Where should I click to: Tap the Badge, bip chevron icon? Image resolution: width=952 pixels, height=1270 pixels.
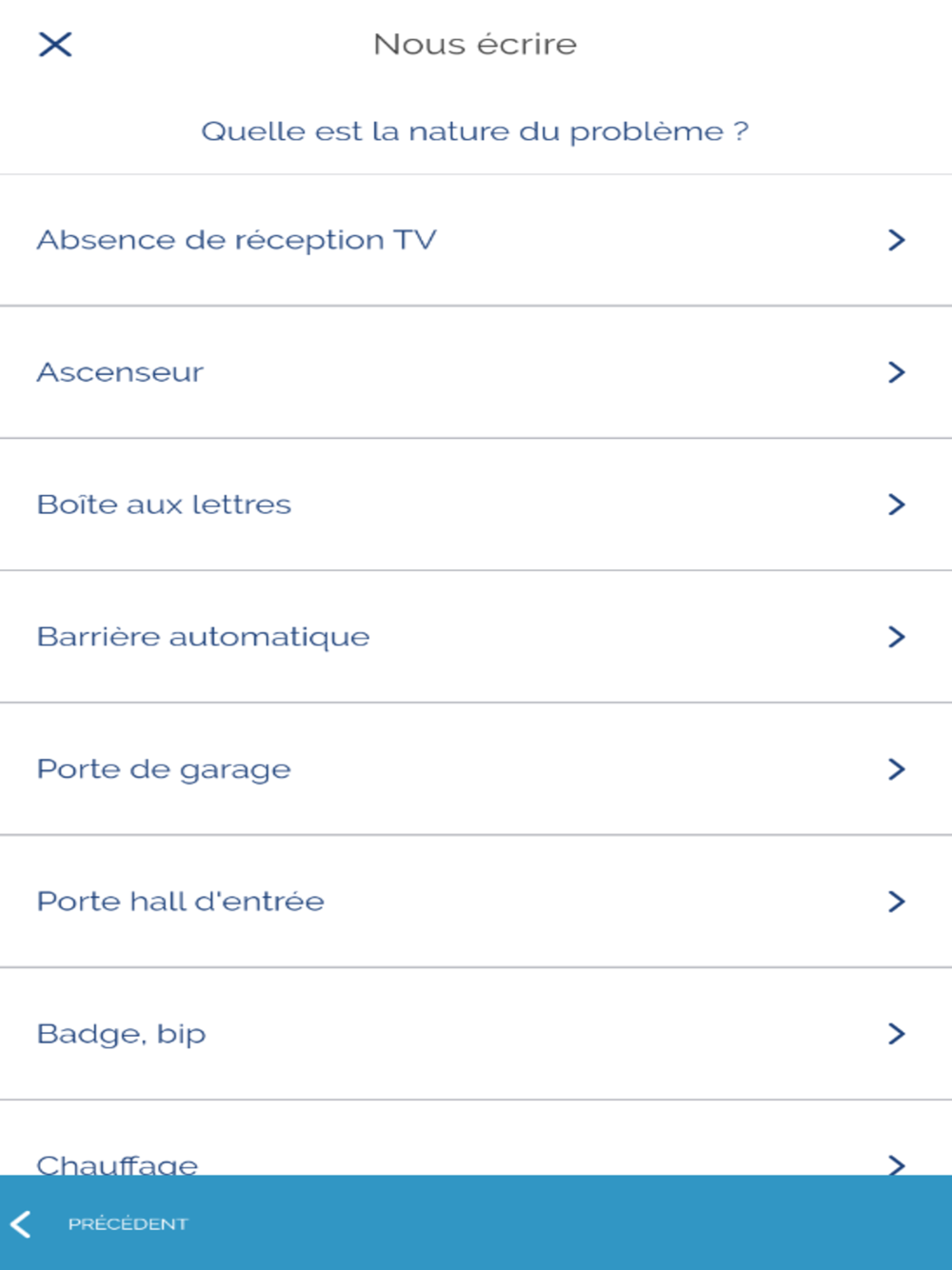pos(896,1034)
